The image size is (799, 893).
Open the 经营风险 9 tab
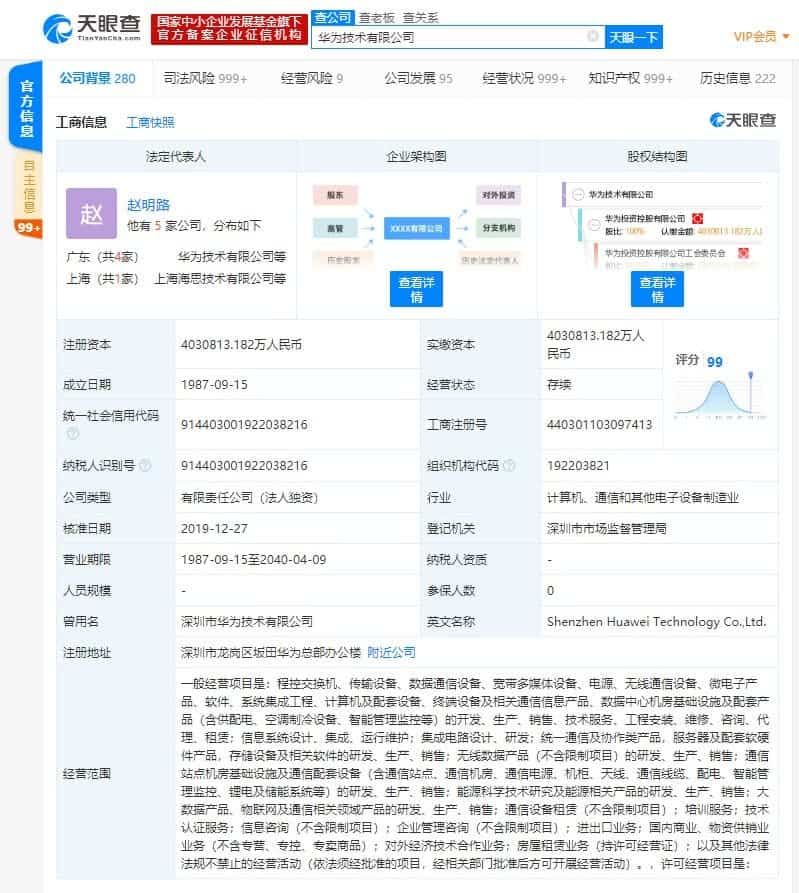click(312, 78)
